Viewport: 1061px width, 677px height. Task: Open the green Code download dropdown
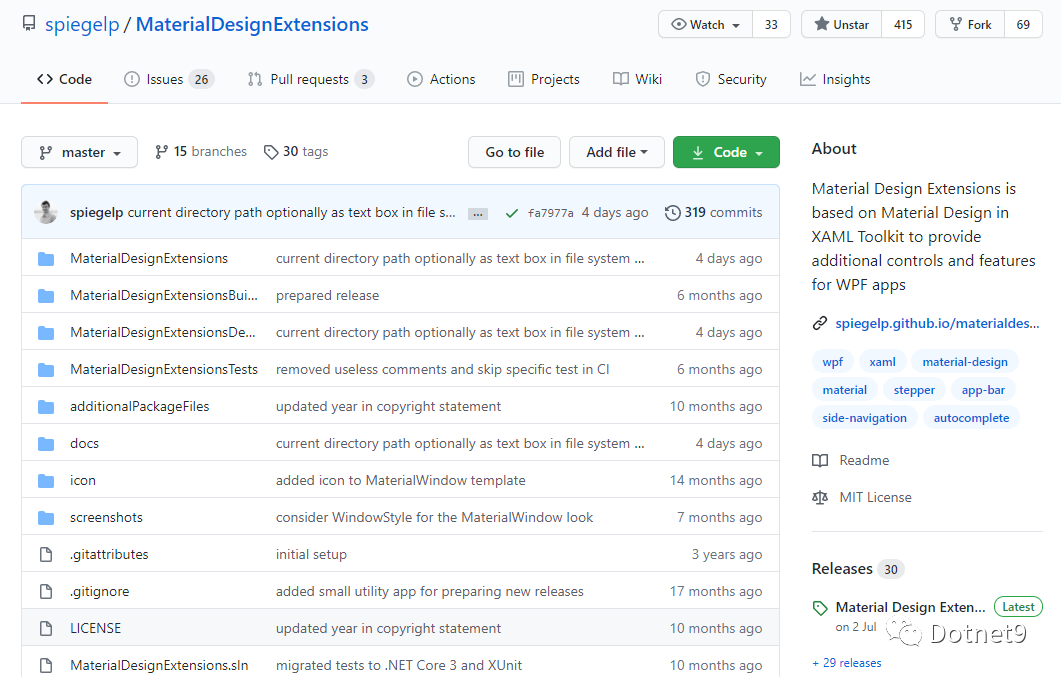click(726, 152)
